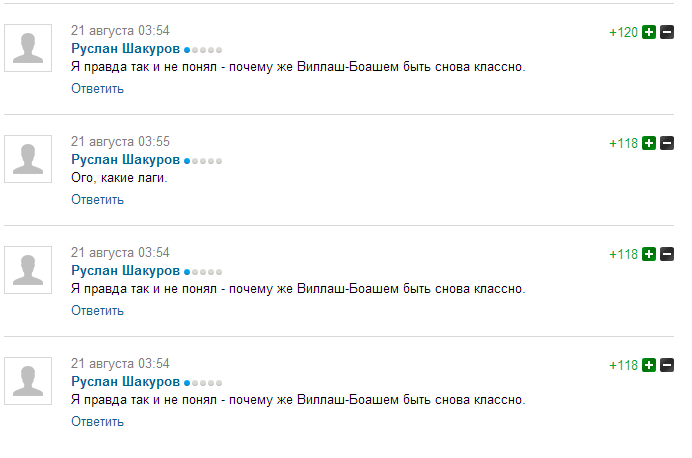
Task: Upvote the last comment at bottom
Action: point(649,365)
